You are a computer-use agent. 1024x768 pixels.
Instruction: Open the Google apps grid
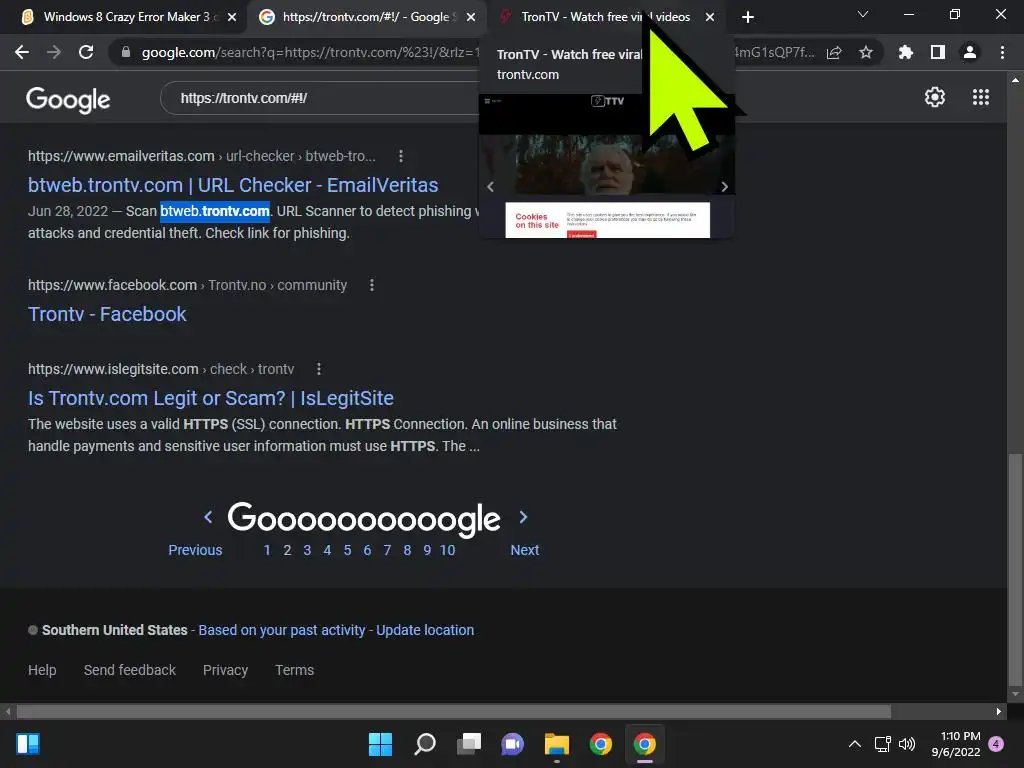point(980,97)
